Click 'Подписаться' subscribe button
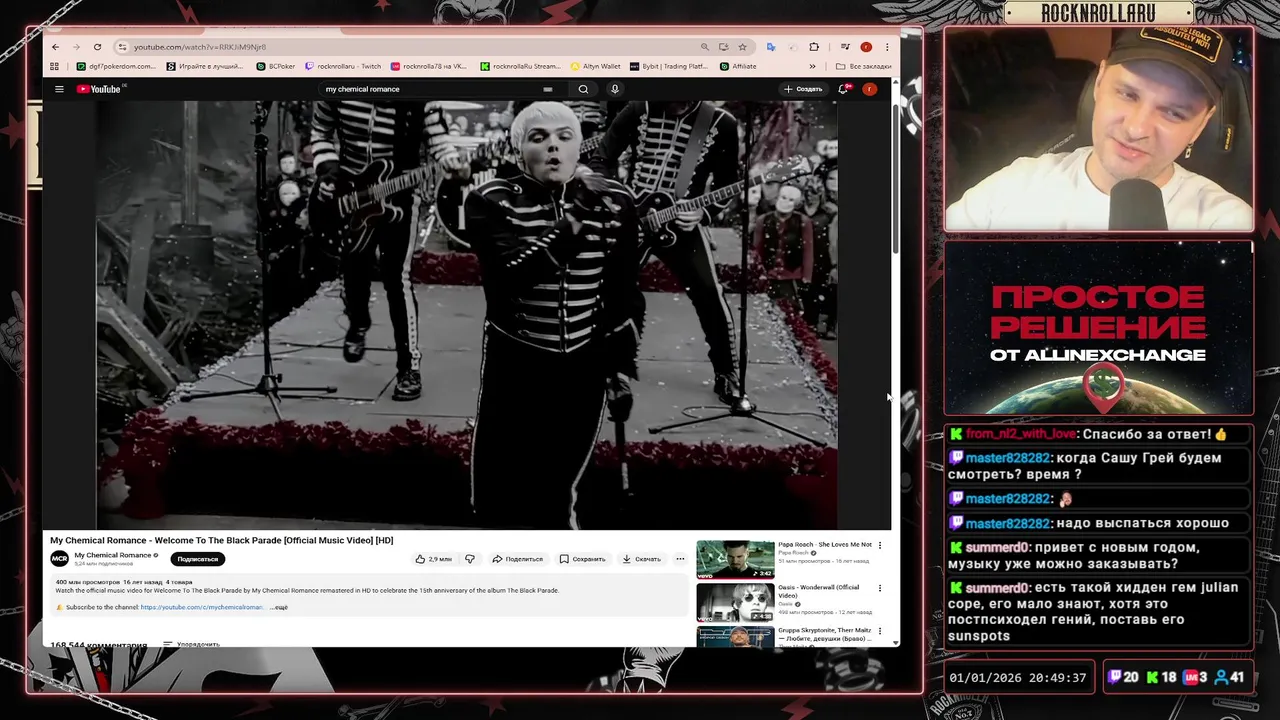Image resolution: width=1280 pixels, height=720 pixels. tap(197, 559)
